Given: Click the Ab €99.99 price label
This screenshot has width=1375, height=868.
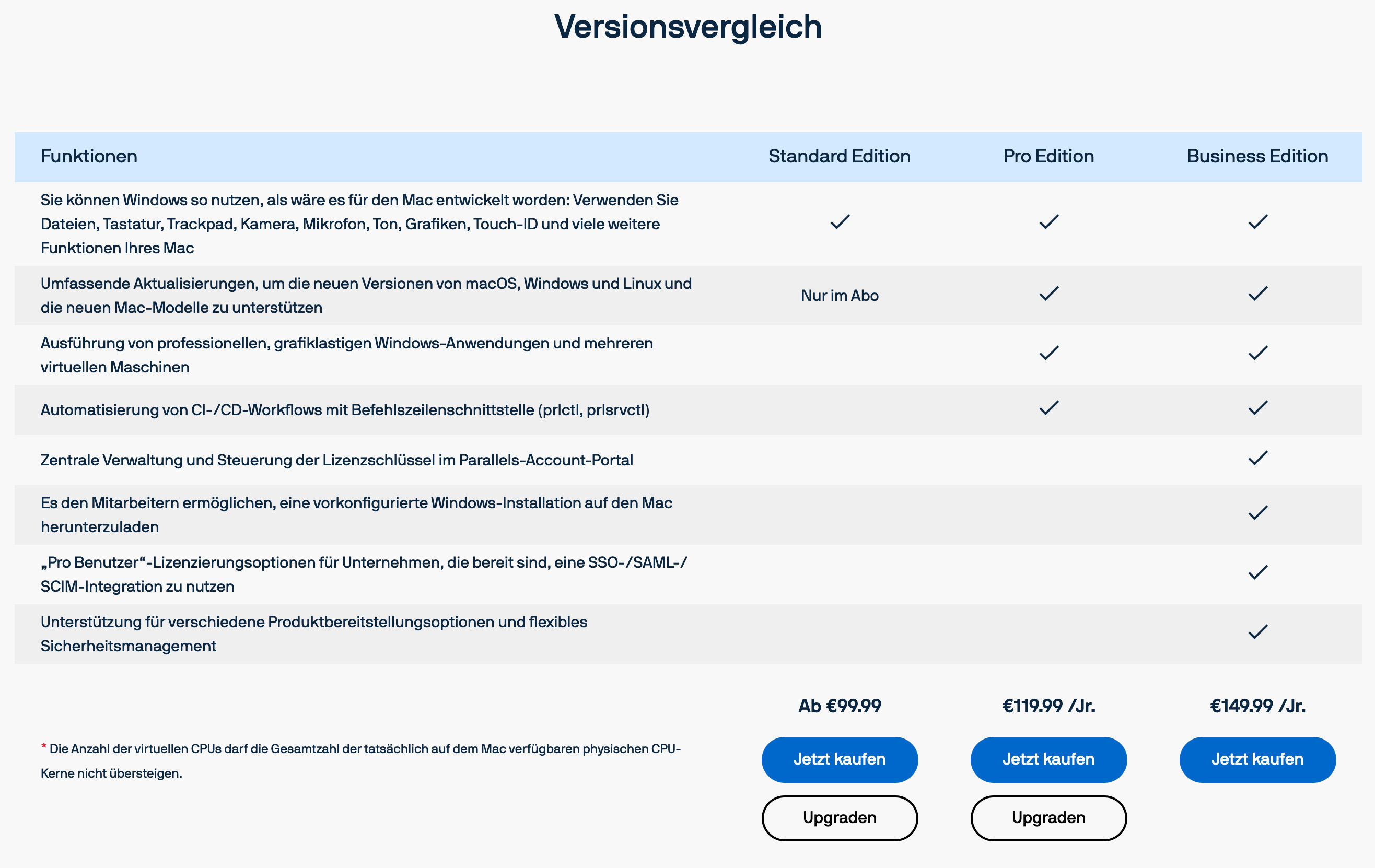Looking at the screenshot, I should click(x=840, y=707).
